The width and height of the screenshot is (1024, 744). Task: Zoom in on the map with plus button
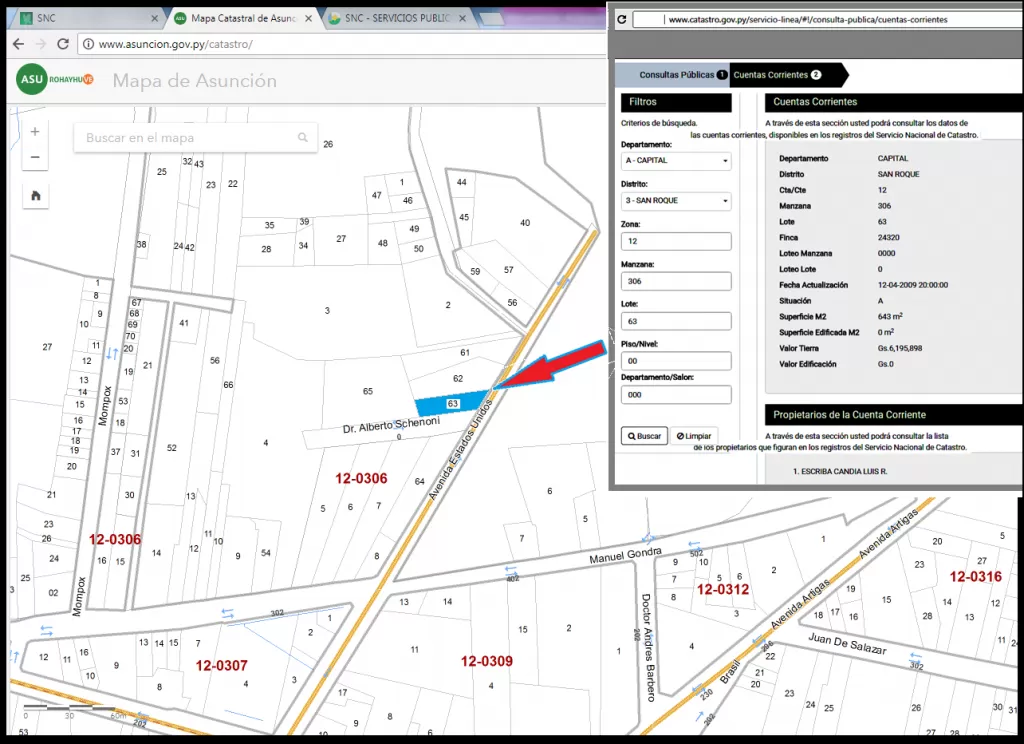point(35,131)
